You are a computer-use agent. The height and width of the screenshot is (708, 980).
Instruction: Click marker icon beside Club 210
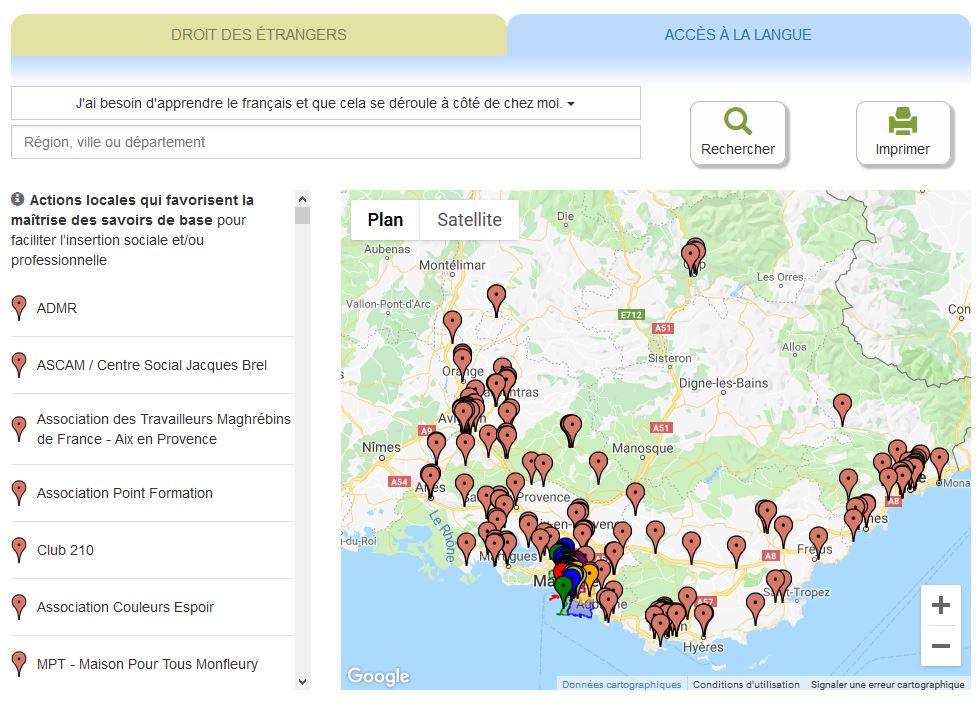pos(19,549)
